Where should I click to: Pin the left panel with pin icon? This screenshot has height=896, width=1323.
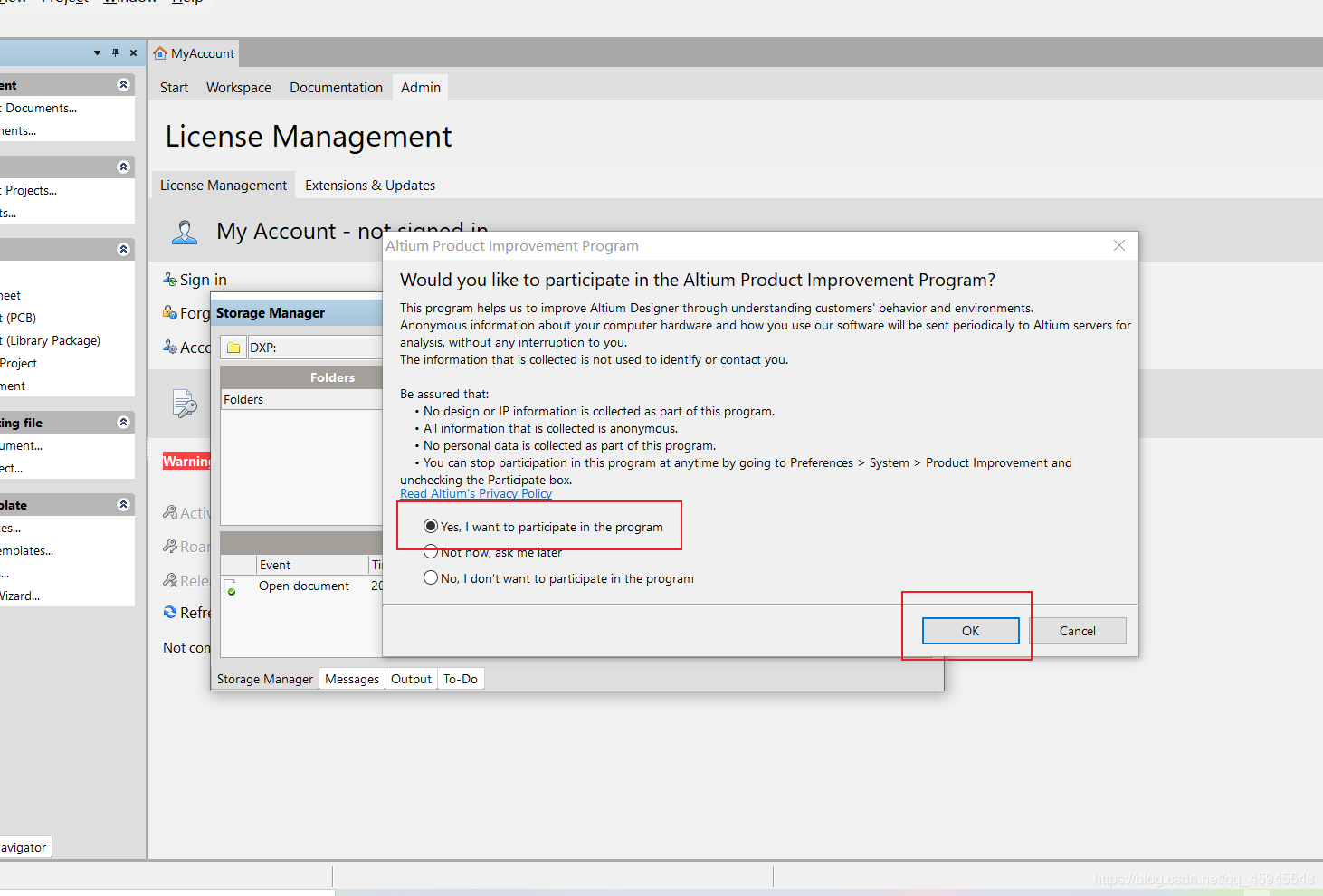pyautogui.click(x=115, y=52)
